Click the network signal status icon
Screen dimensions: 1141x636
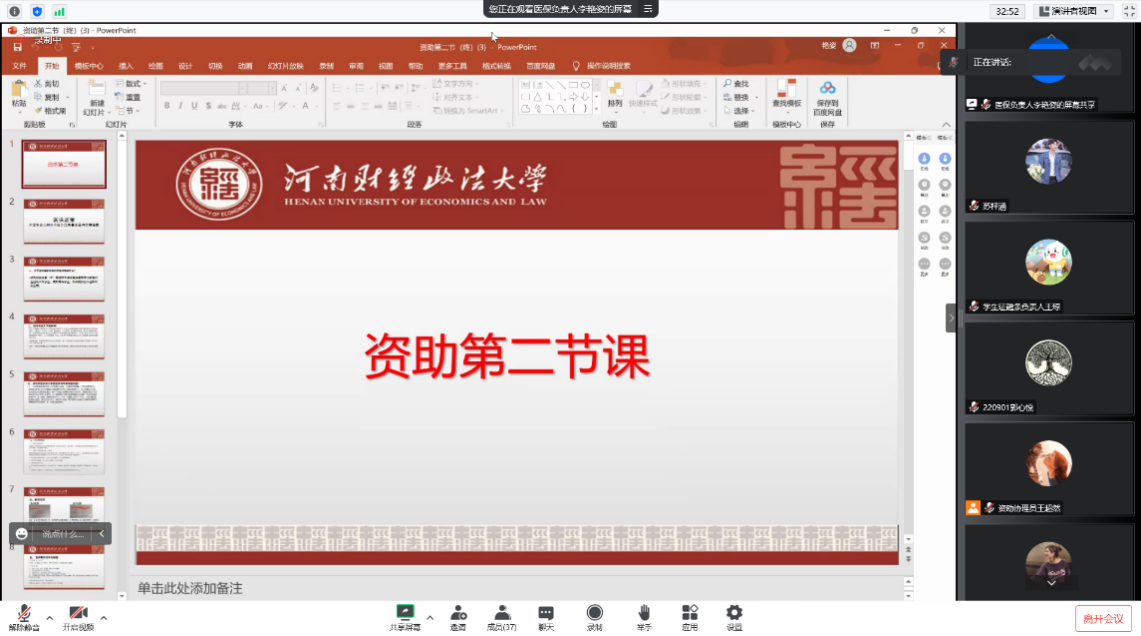pos(59,12)
